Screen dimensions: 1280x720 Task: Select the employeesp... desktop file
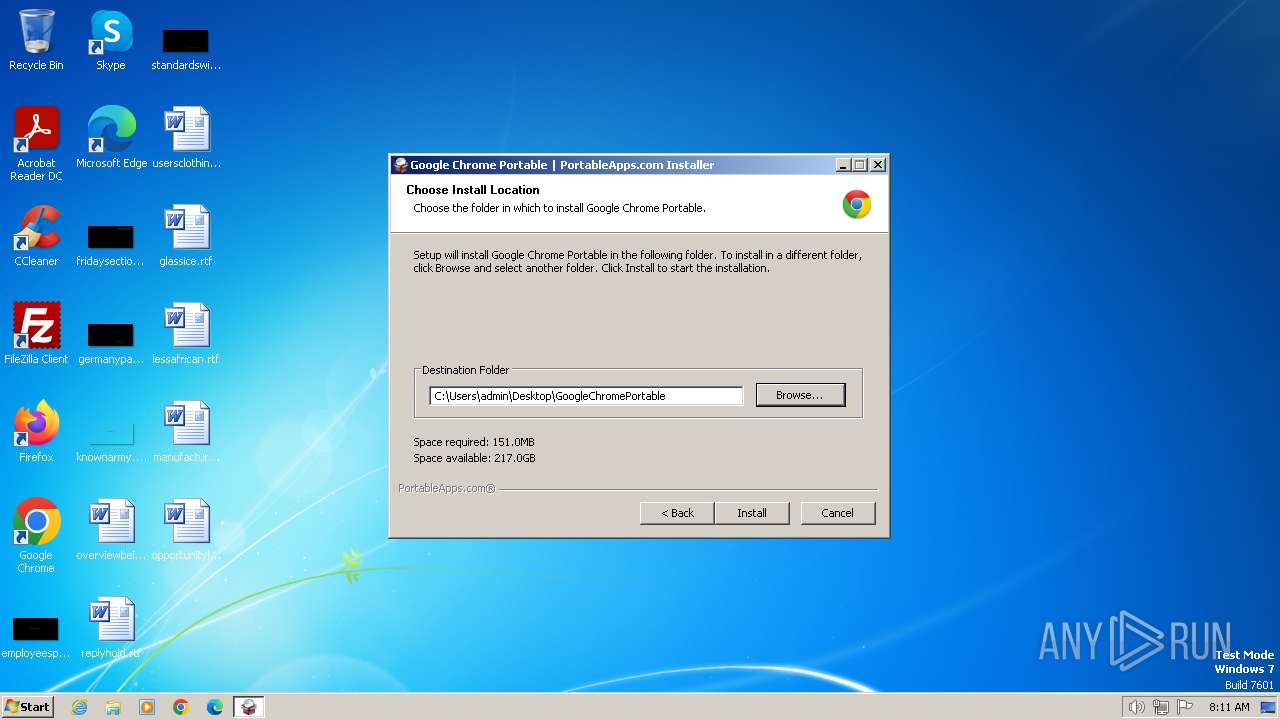(x=36, y=636)
